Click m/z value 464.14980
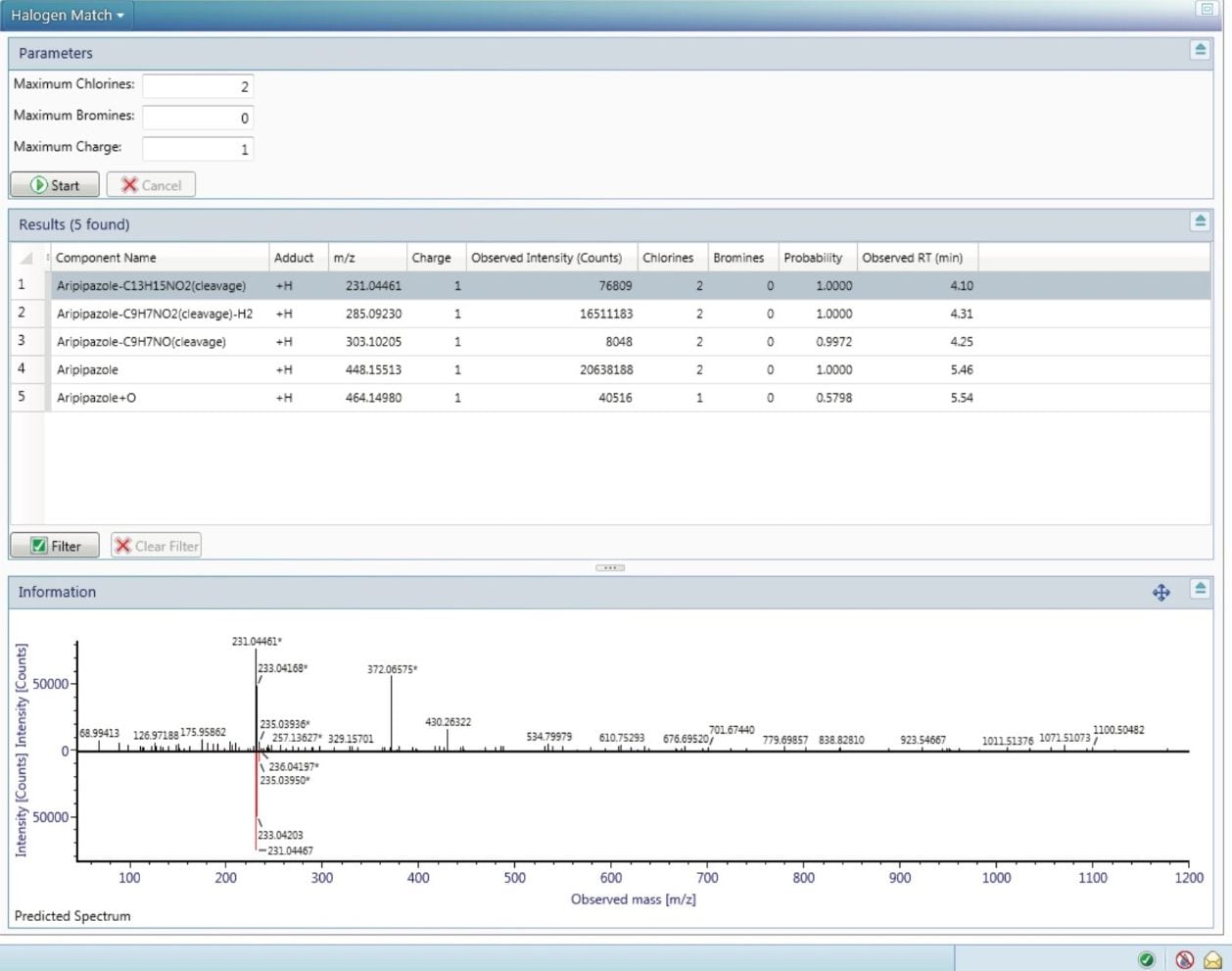This screenshot has width=1232, height=971. click(373, 398)
